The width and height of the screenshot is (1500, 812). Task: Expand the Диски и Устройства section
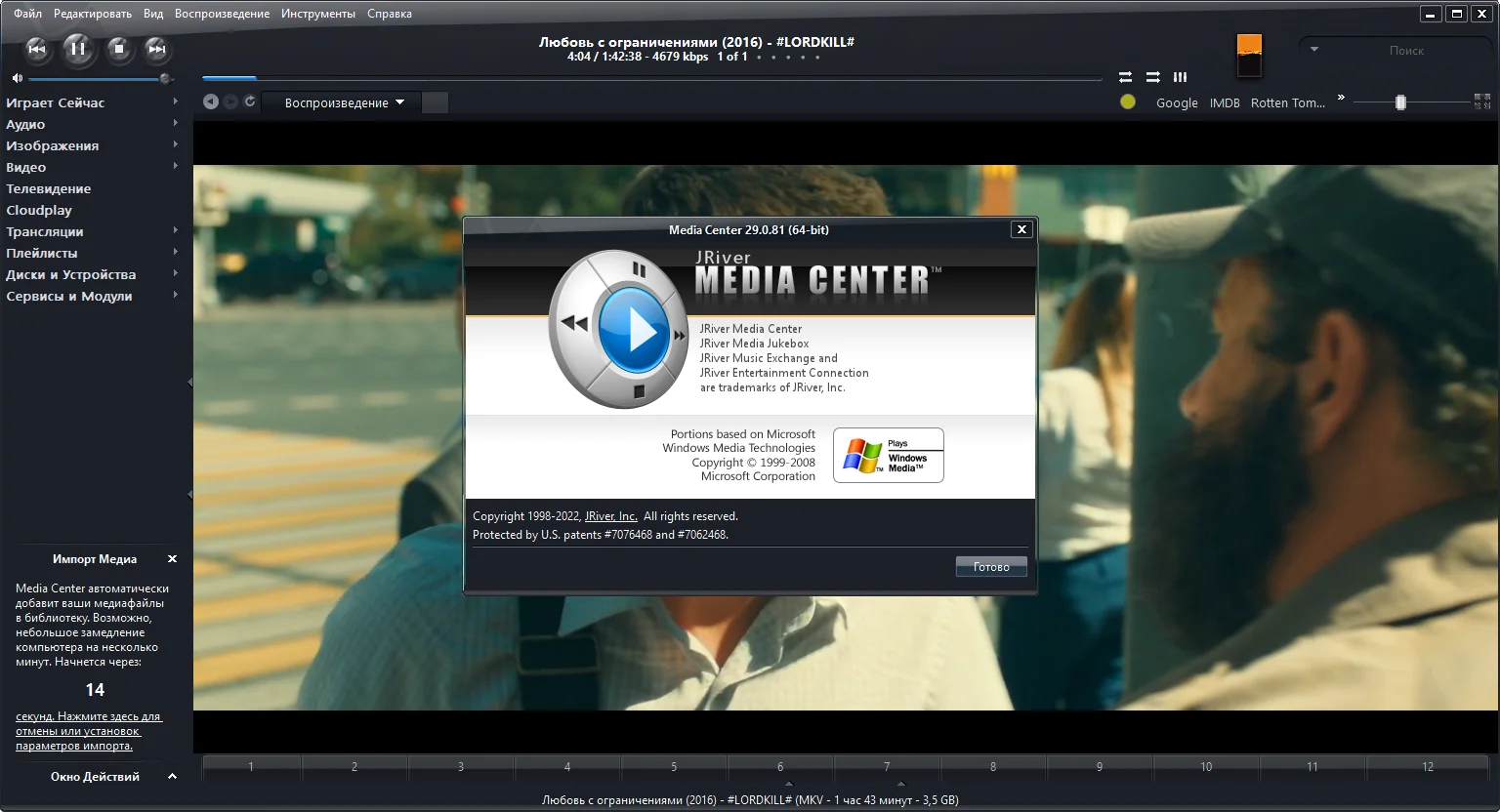tap(176, 274)
